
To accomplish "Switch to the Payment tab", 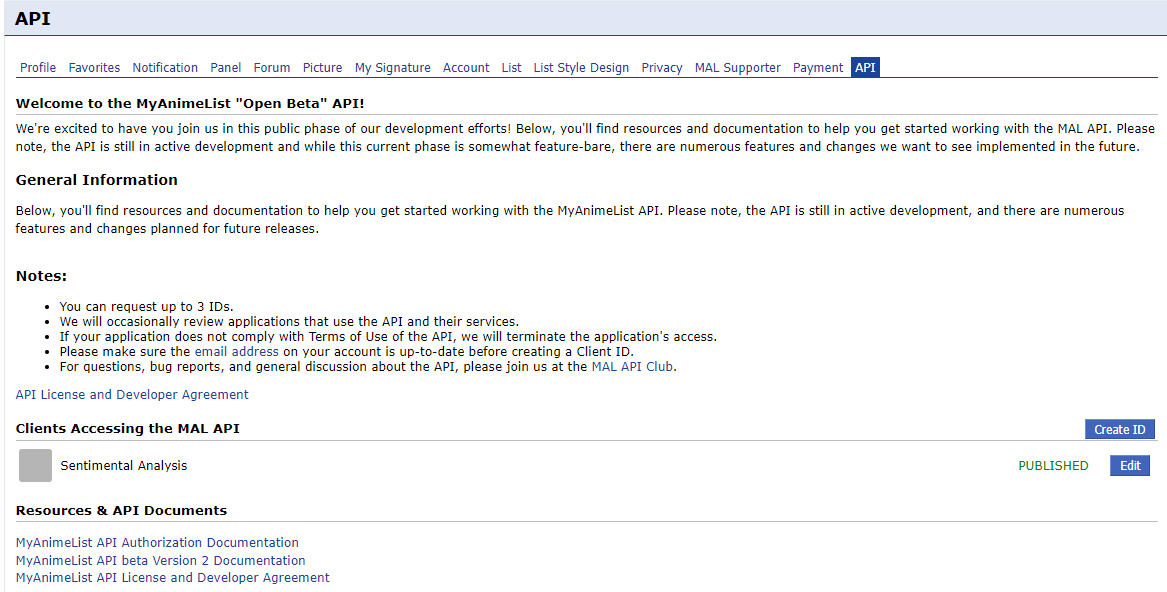I will tap(818, 68).
